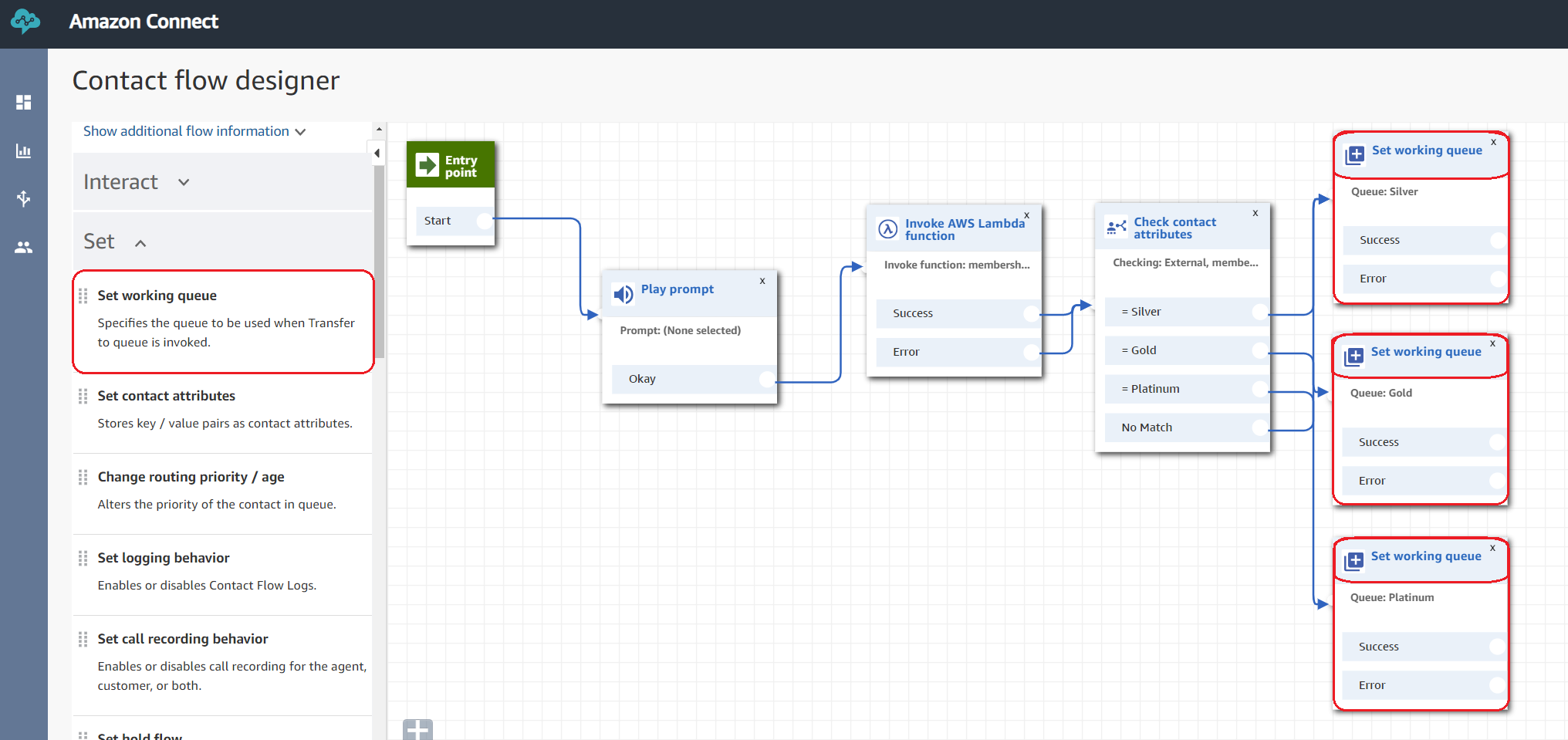The width and height of the screenshot is (1568, 740).
Task: Click the Amazon Connect title text
Action: coord(144,22)
